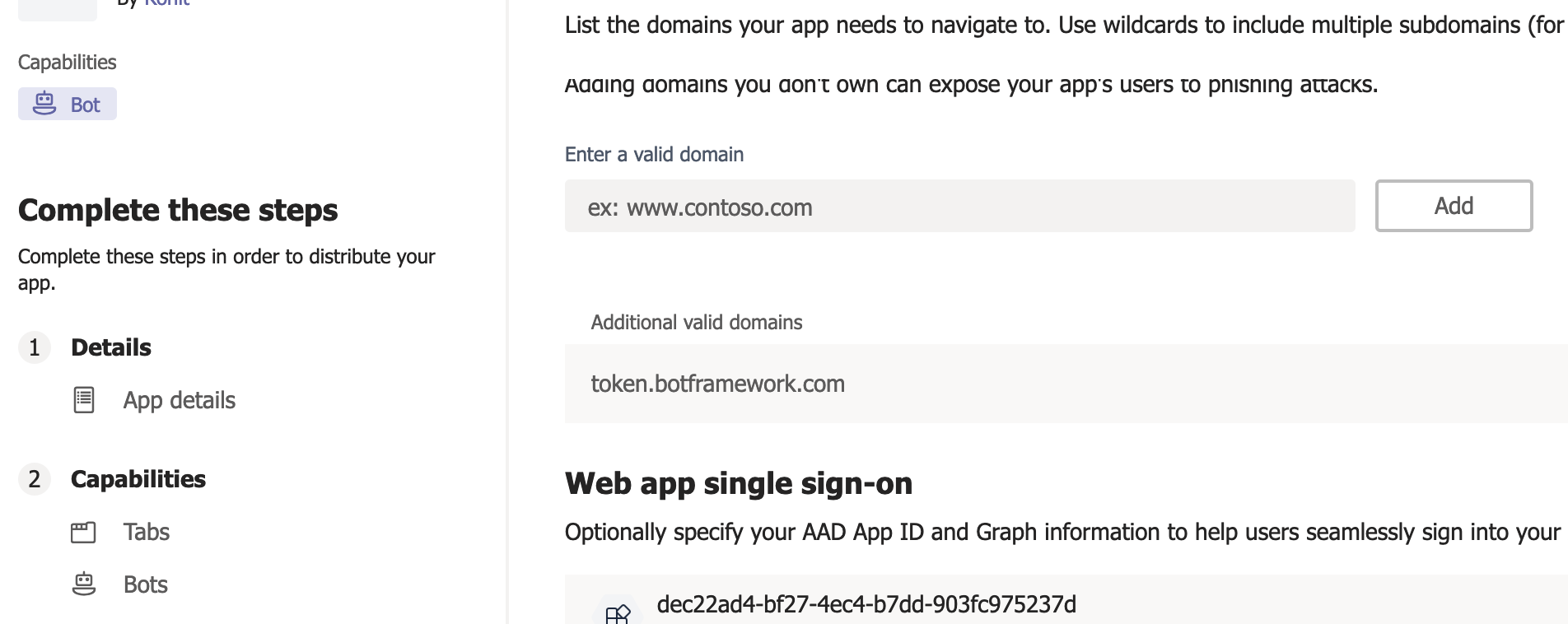Select the App details navigation item
This screenshot has height=624, width=1568.
179,400
